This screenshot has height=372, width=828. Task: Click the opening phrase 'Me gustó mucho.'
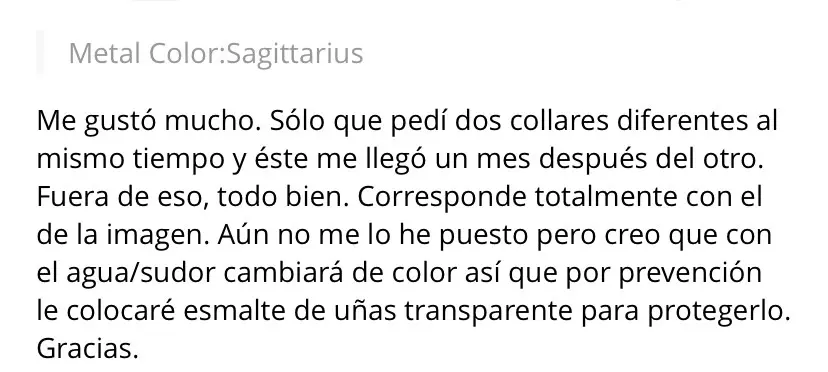click(x=149, y=121)
